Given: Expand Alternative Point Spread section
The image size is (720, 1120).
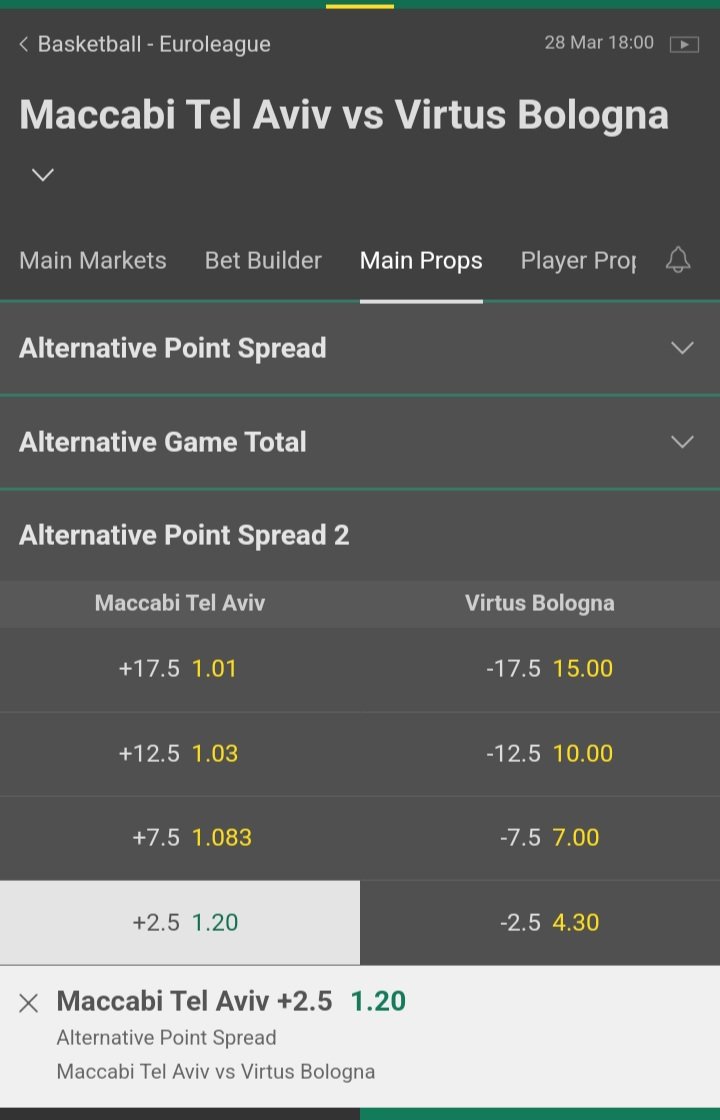Looking at the screenshot, I should coord(360,348).
